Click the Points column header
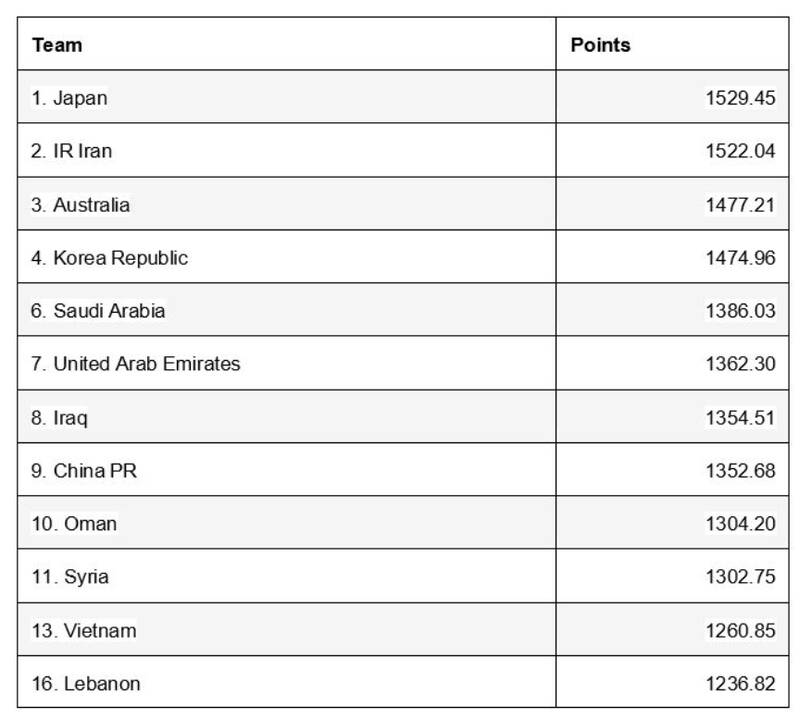This screenshot has height=719, width=800. pos(600,45)
